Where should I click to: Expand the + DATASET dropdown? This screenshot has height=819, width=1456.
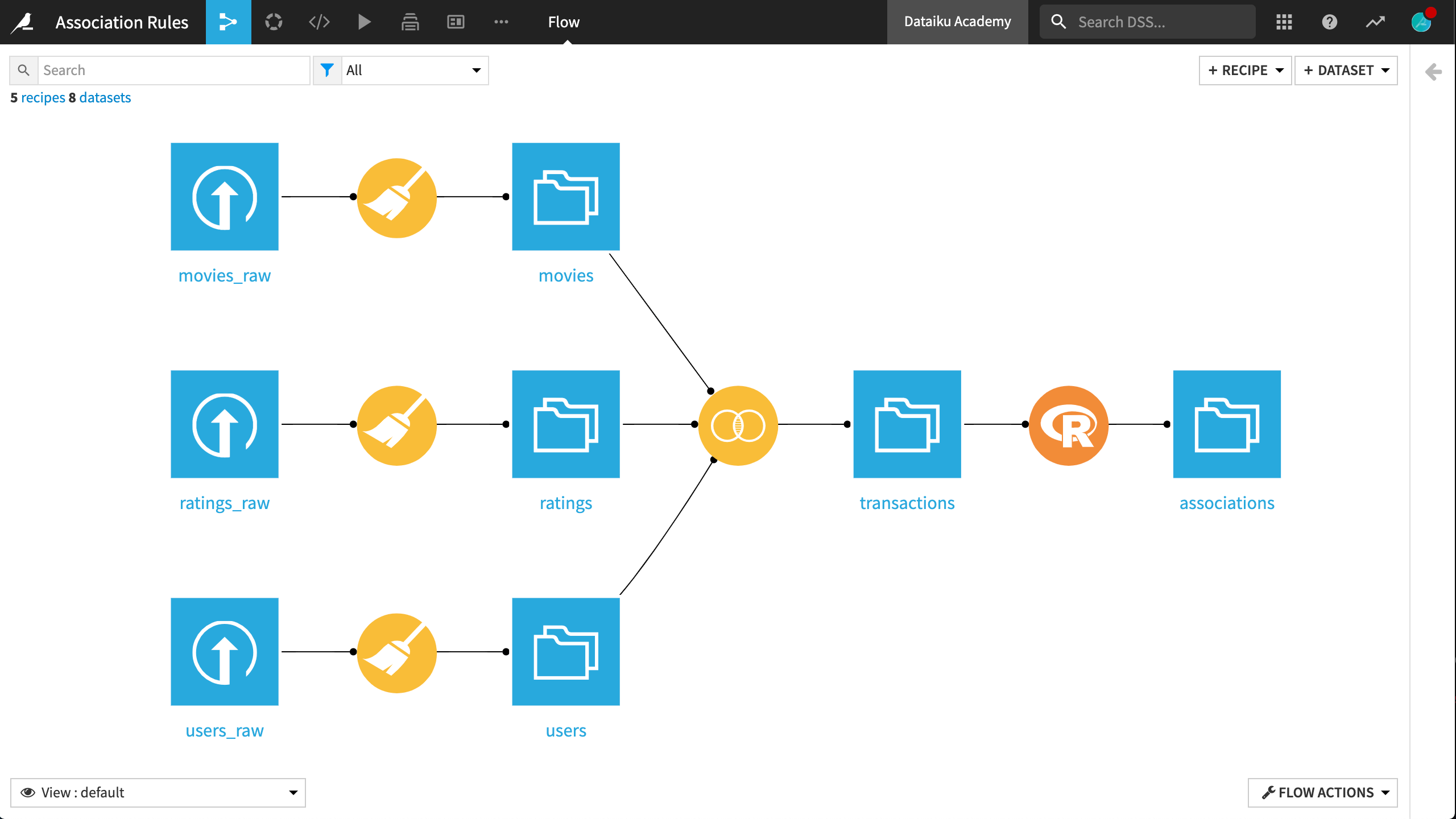1346,71
